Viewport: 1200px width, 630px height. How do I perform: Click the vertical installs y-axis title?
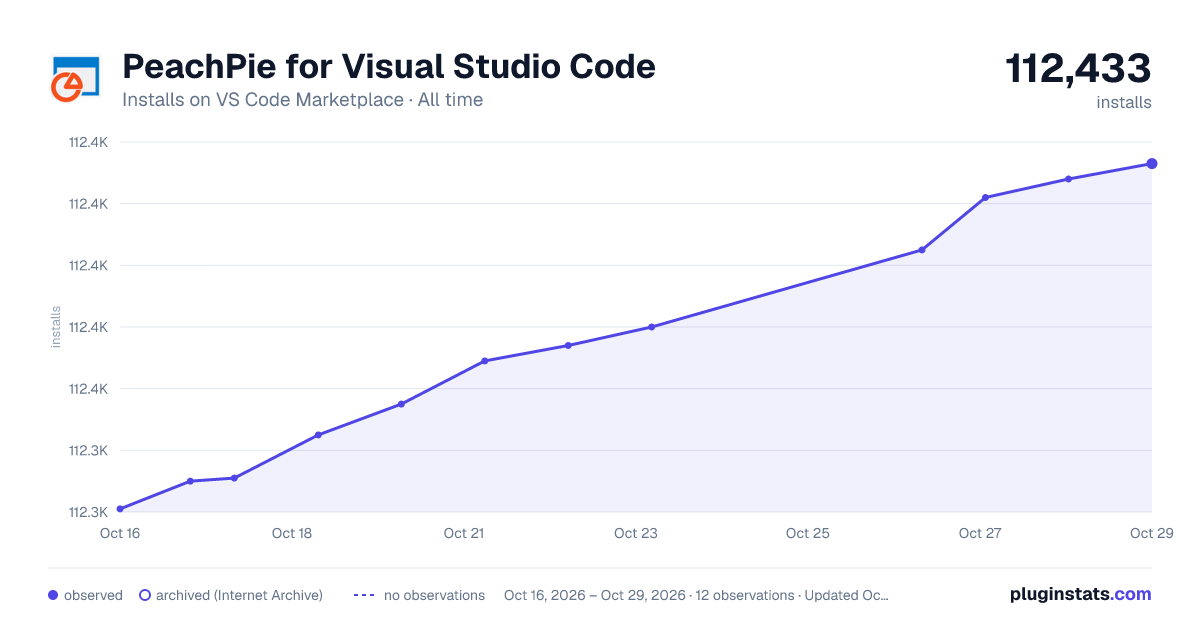(56, 327)
